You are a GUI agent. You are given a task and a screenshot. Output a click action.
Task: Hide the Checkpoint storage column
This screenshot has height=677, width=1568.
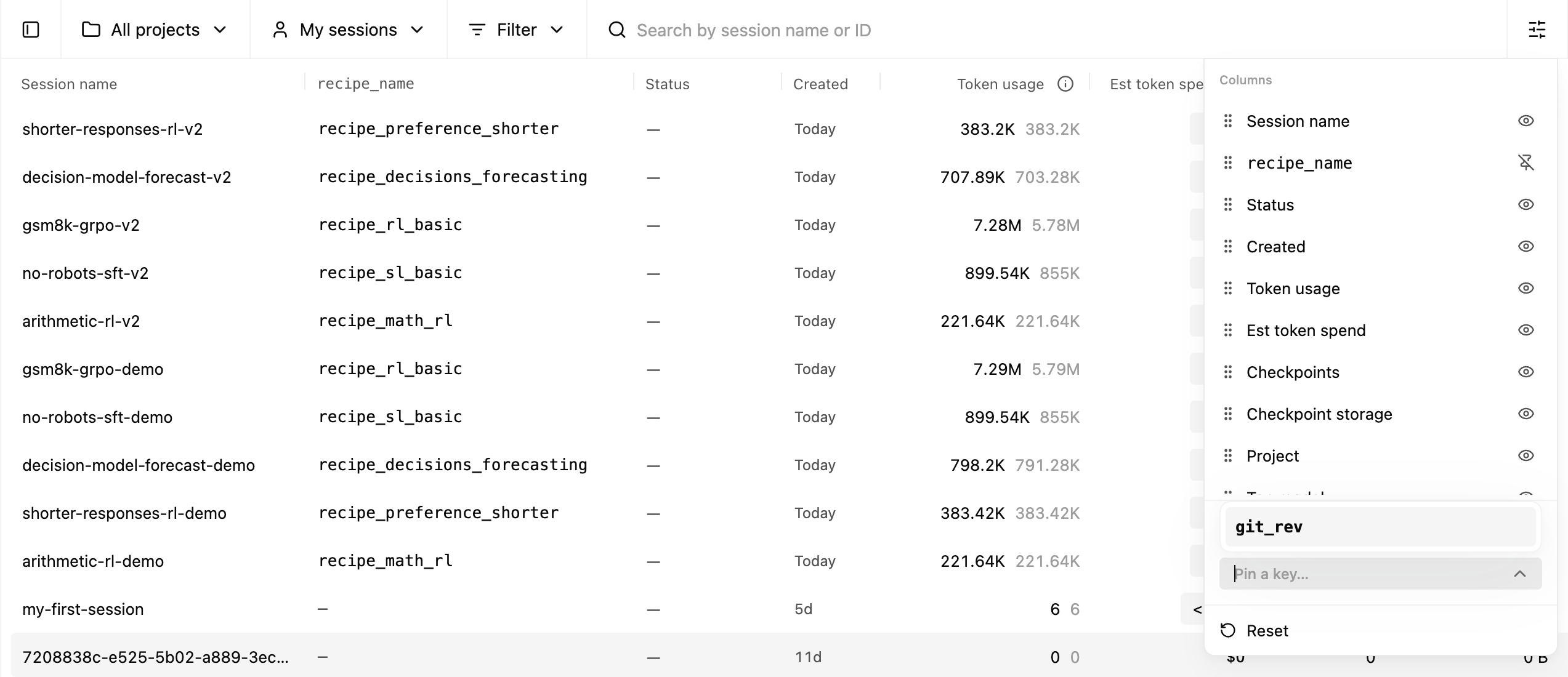pos(1526,414)
